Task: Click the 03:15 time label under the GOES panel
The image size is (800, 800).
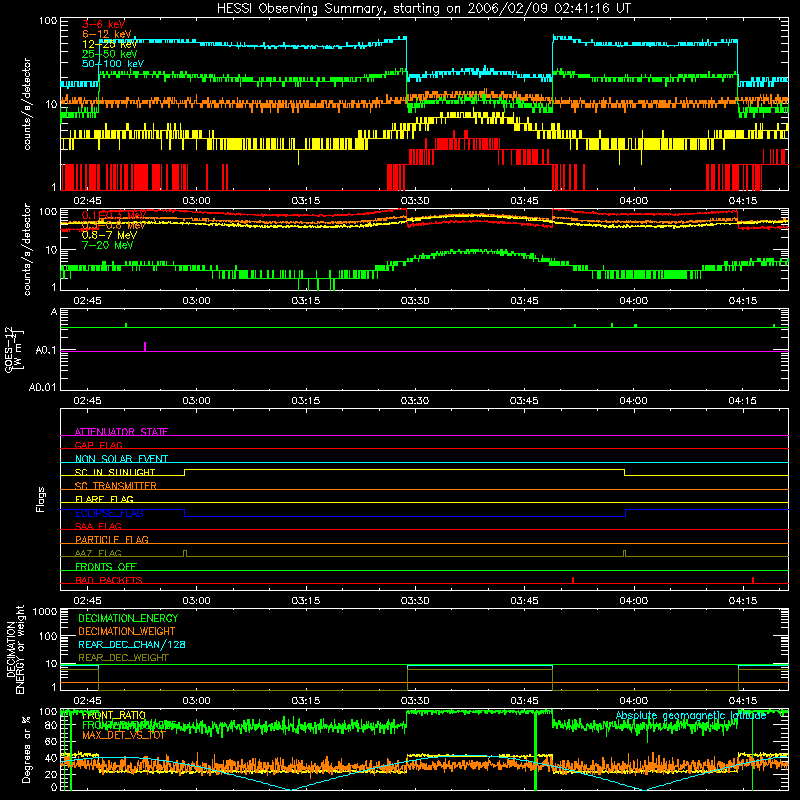Action: [305, 401]
